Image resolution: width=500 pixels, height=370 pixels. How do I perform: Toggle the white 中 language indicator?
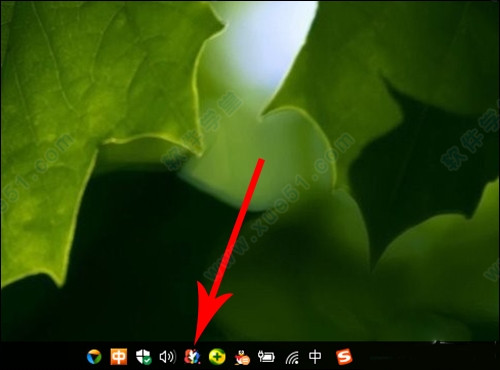[315, 357]
